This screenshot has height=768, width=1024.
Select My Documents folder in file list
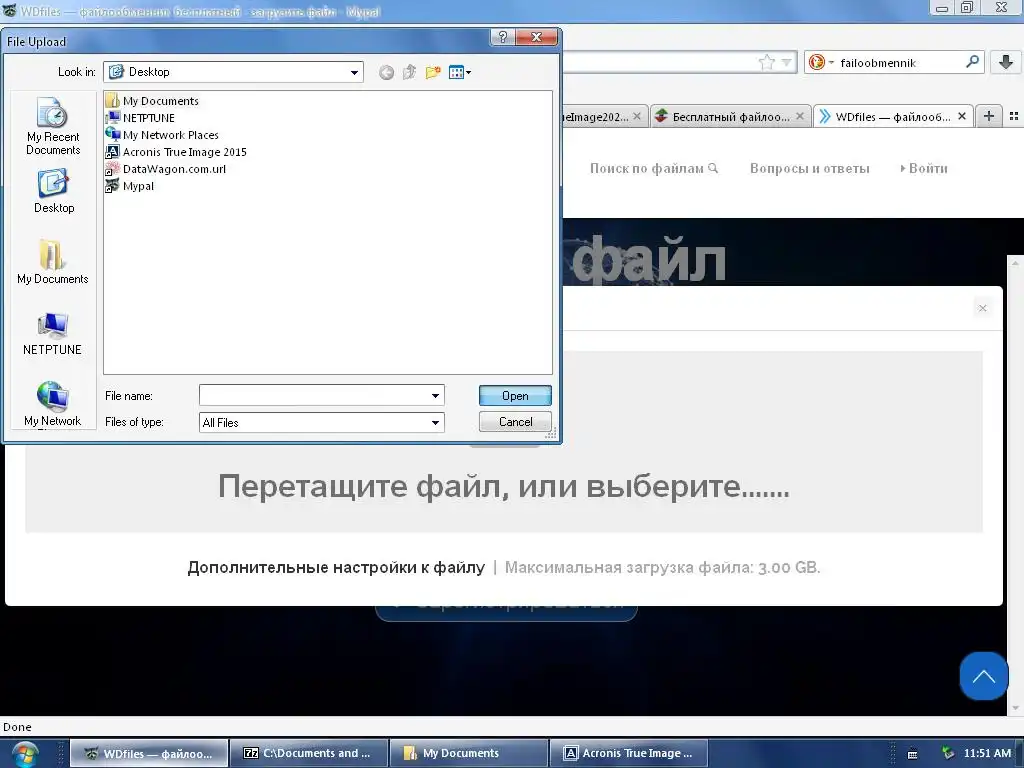(152, 101)
